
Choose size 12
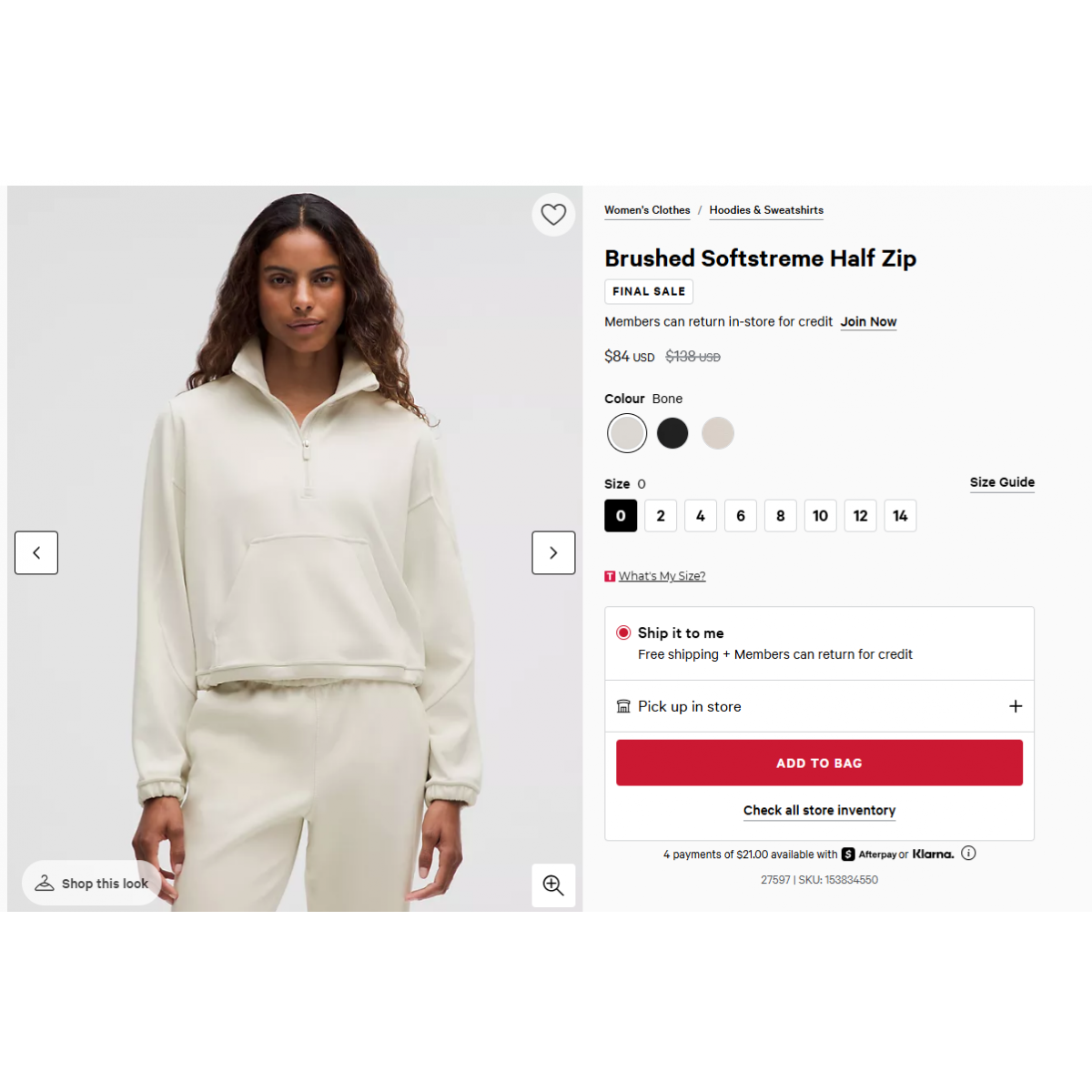(x=860, y=516)
